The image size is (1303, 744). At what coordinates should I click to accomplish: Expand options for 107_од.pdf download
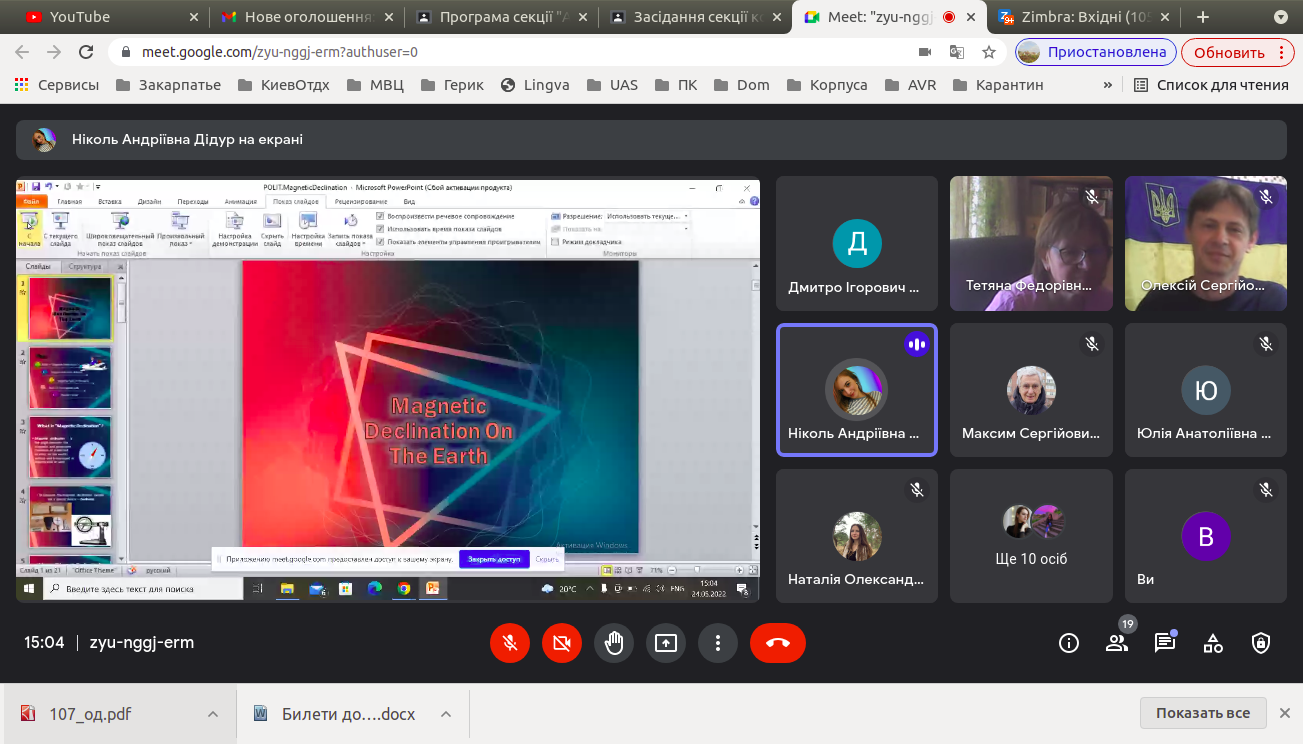point(213,714)
